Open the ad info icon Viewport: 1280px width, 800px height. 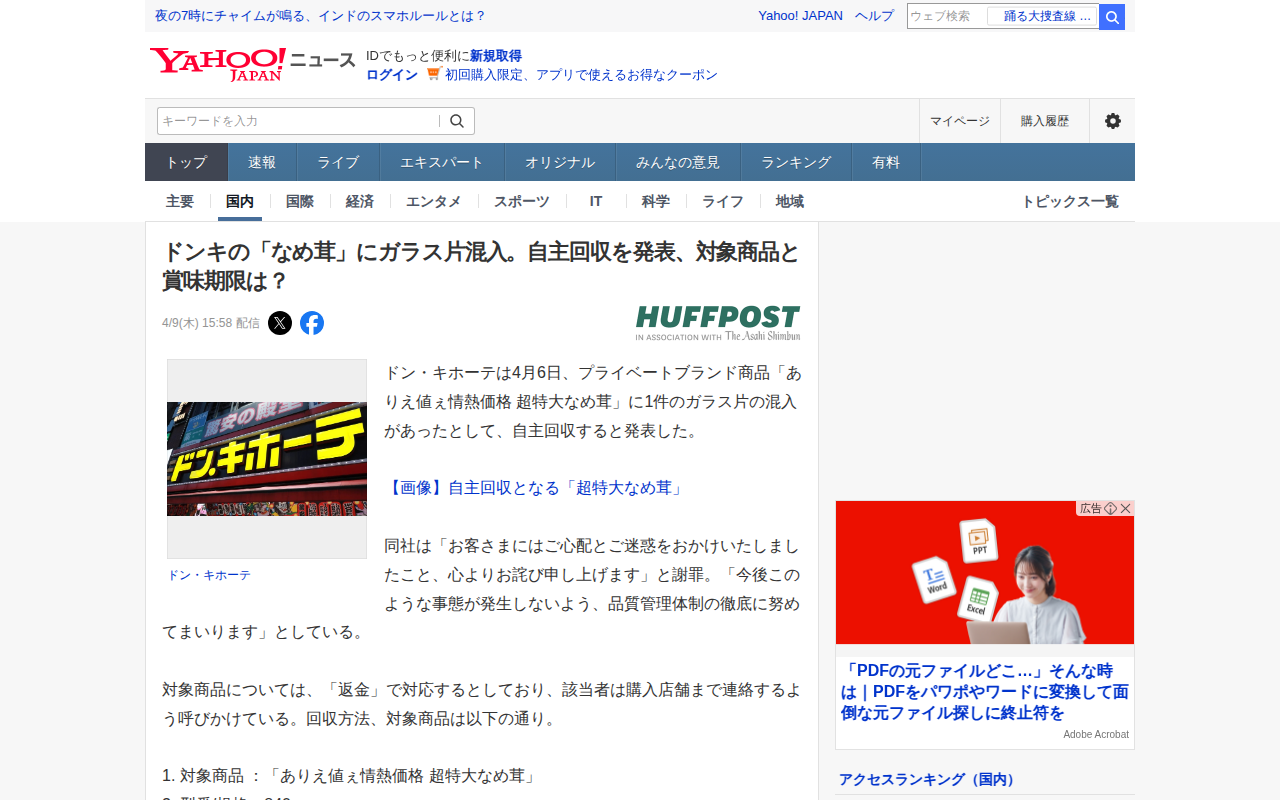(1110, 508)
